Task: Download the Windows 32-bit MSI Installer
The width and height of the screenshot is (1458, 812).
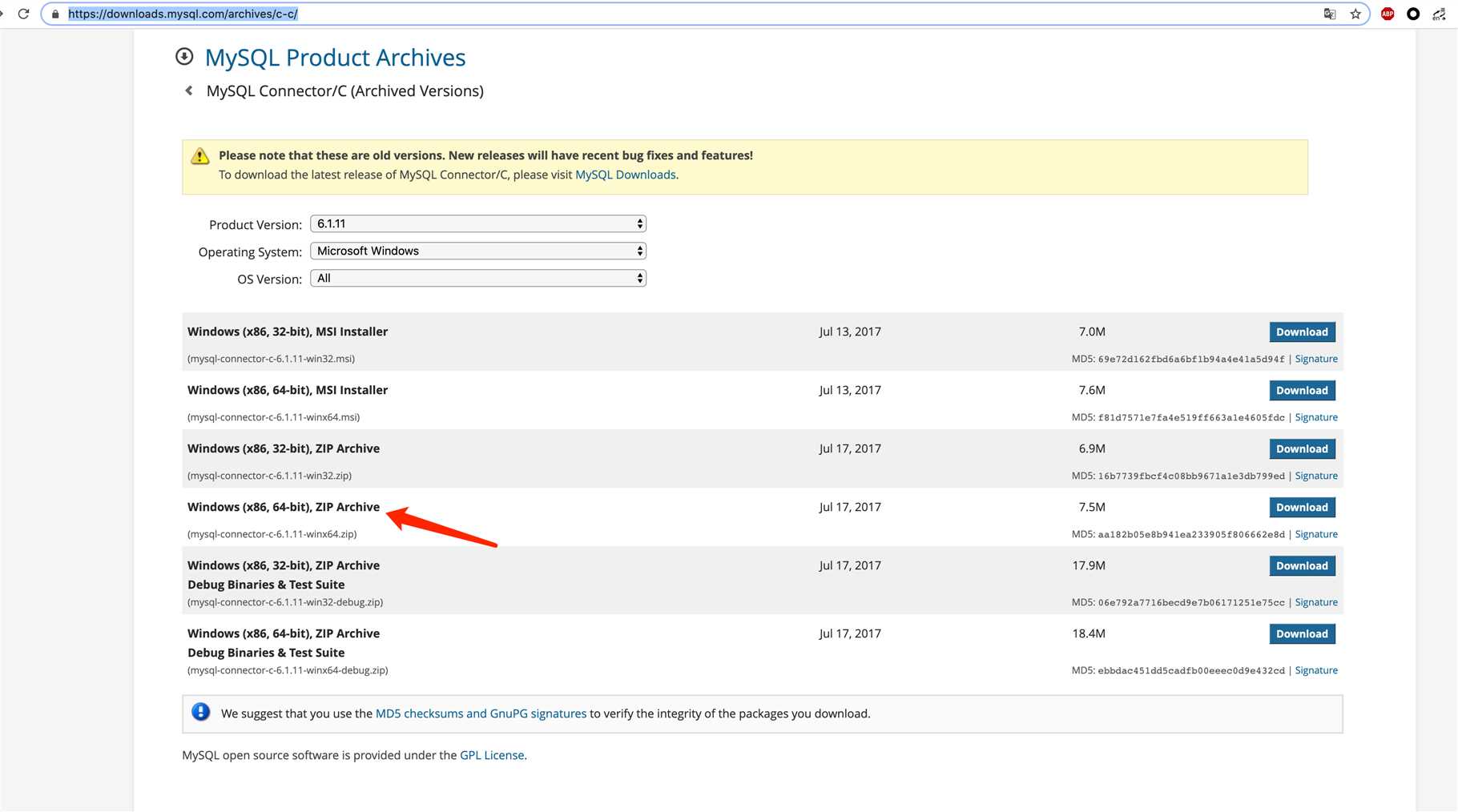Action: (1302, 332)
